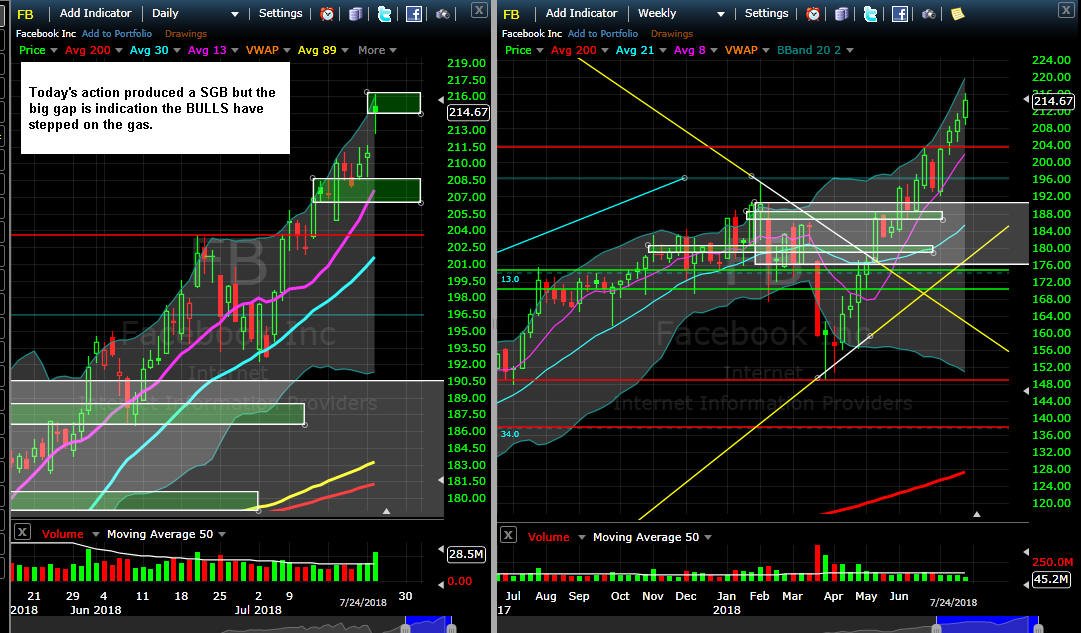Click Add Indicator on Weekly chart

581,13
